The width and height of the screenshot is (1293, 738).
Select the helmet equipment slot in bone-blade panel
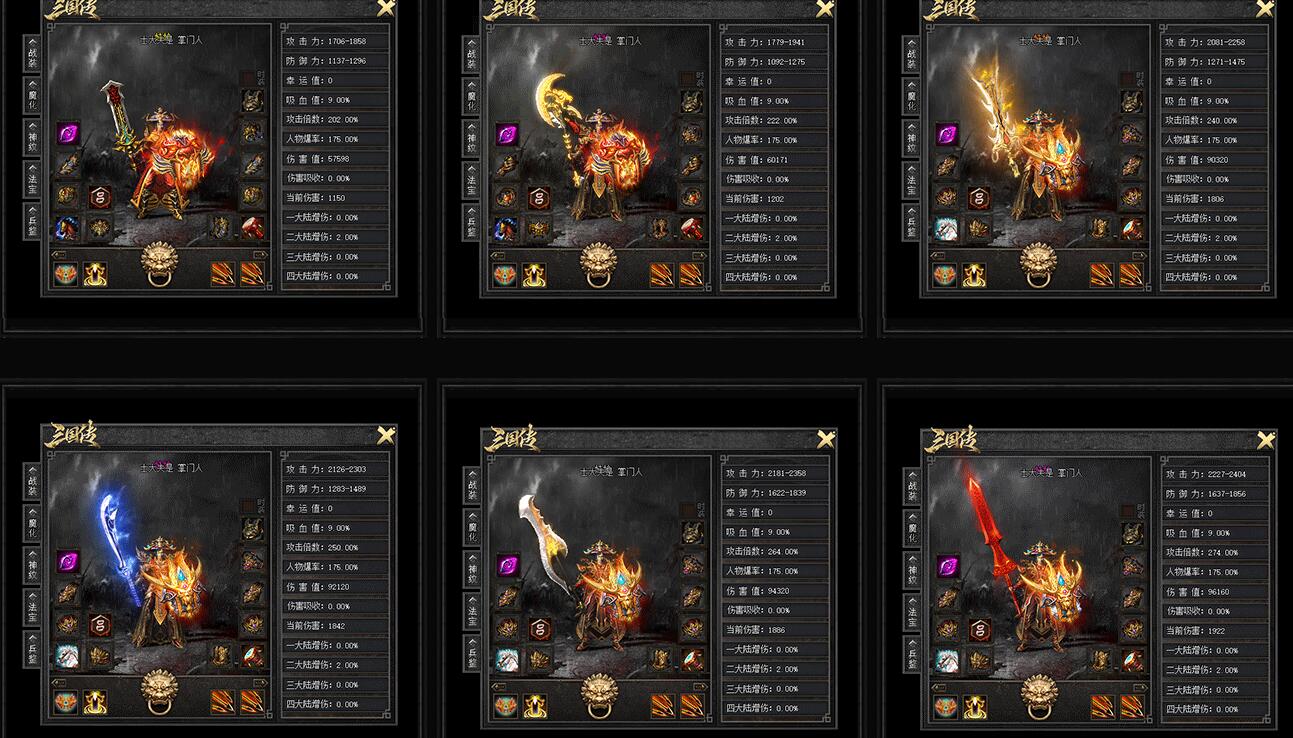click(691, 533)
